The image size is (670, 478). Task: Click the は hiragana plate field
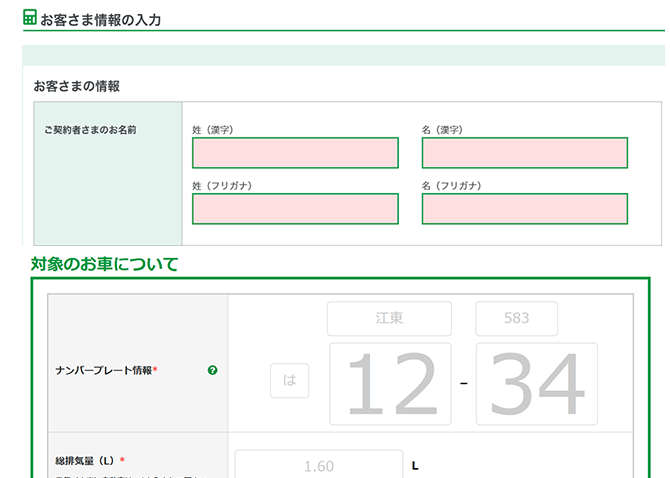coord(289,381)
